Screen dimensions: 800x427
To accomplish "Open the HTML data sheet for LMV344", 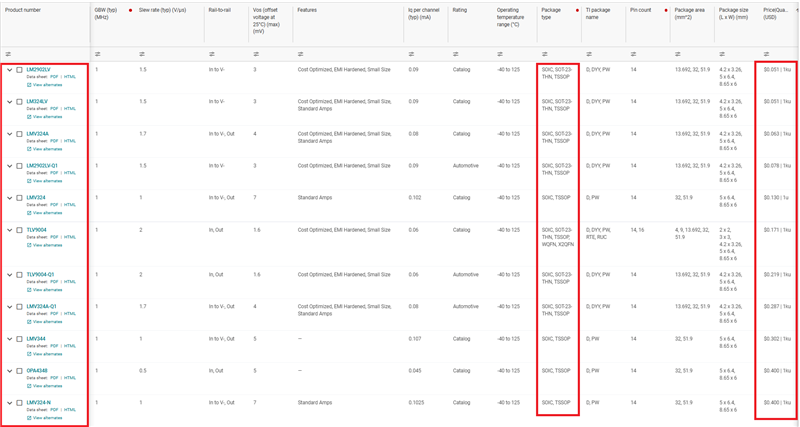I will point(70,346).
